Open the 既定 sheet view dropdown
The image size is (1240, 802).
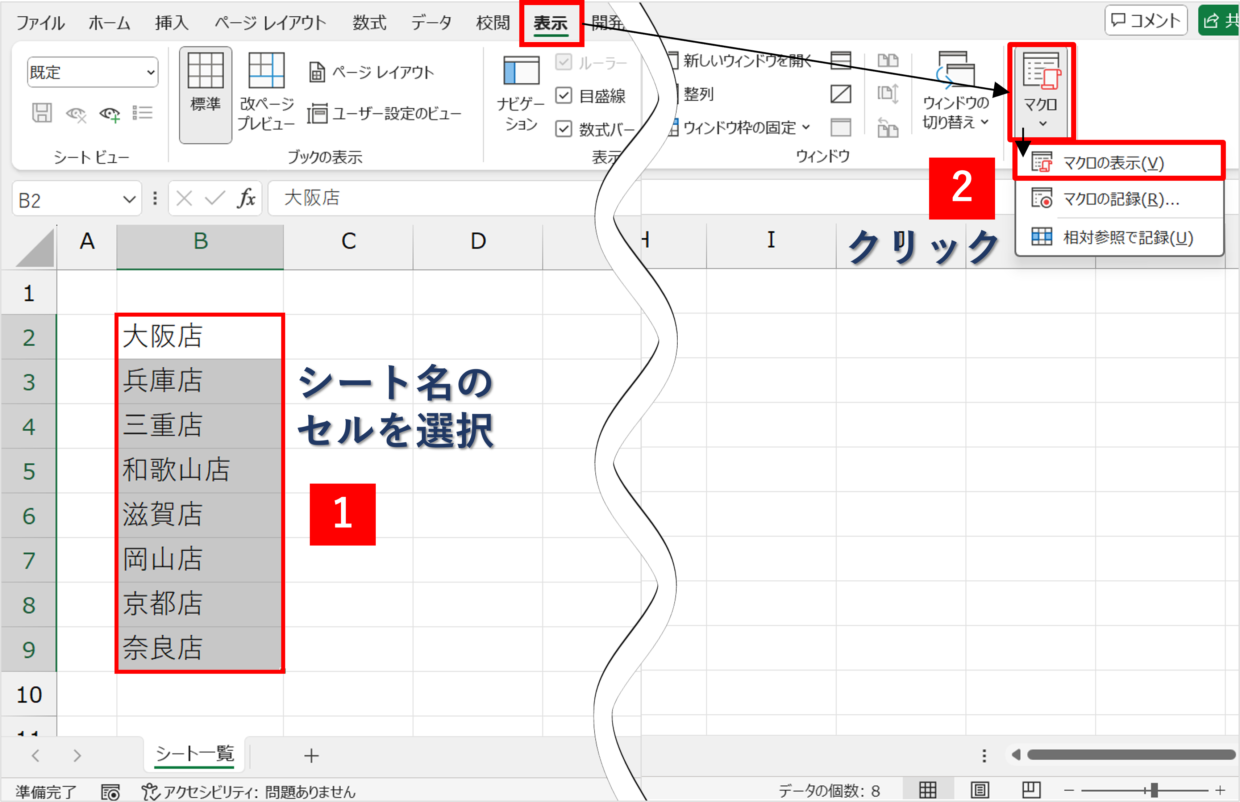(x=93, y=72)
